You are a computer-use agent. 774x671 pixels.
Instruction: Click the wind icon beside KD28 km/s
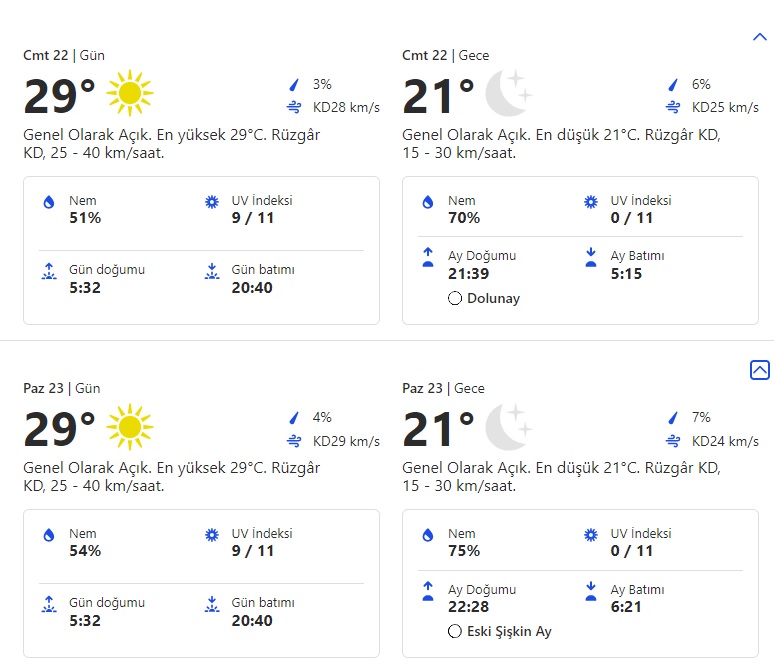click(294, 107)
